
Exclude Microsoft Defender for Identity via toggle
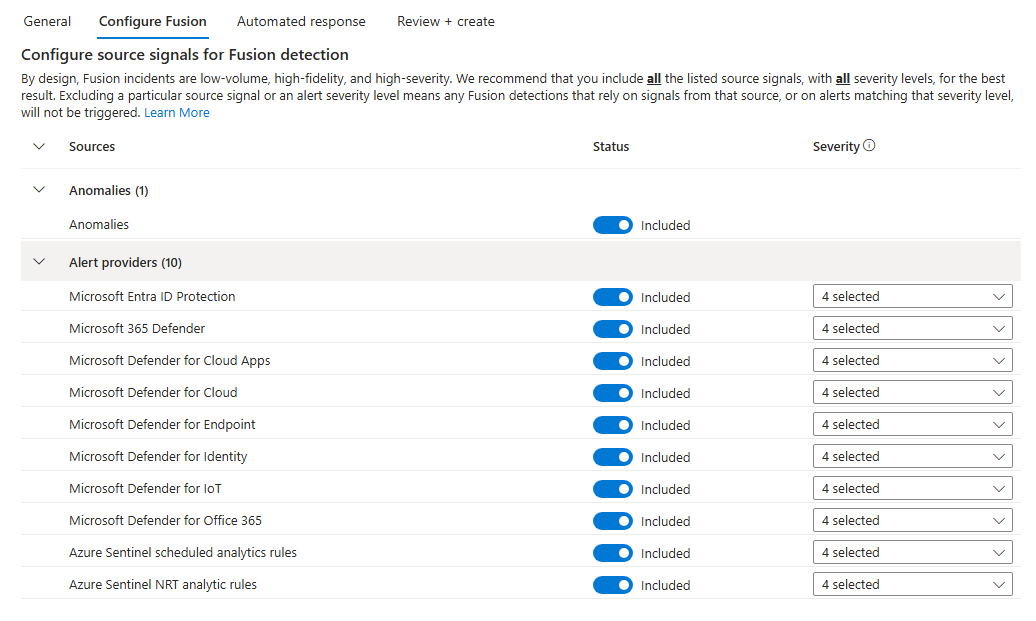coord(612,457)
